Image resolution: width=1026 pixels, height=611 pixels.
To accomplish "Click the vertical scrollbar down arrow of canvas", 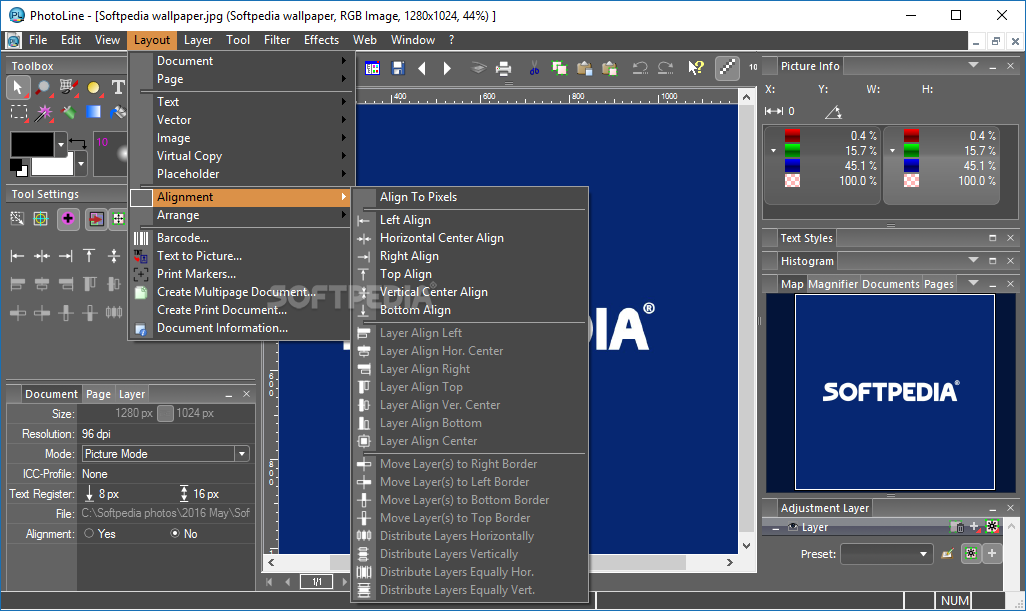I will 746,546.
